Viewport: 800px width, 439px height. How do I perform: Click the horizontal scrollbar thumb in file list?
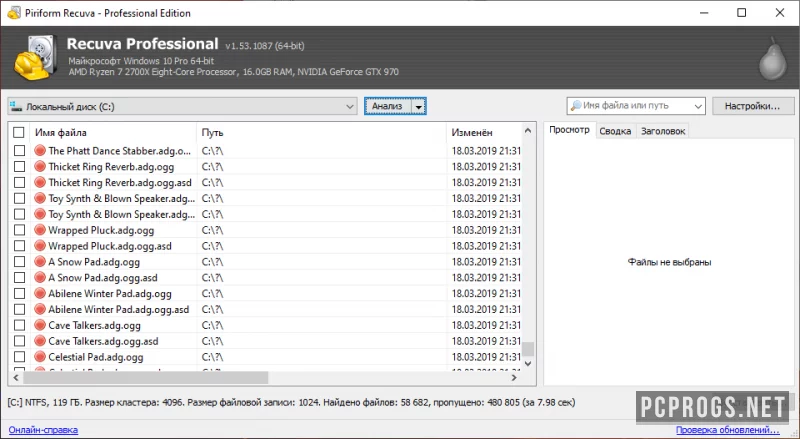(x=145, y=378)
